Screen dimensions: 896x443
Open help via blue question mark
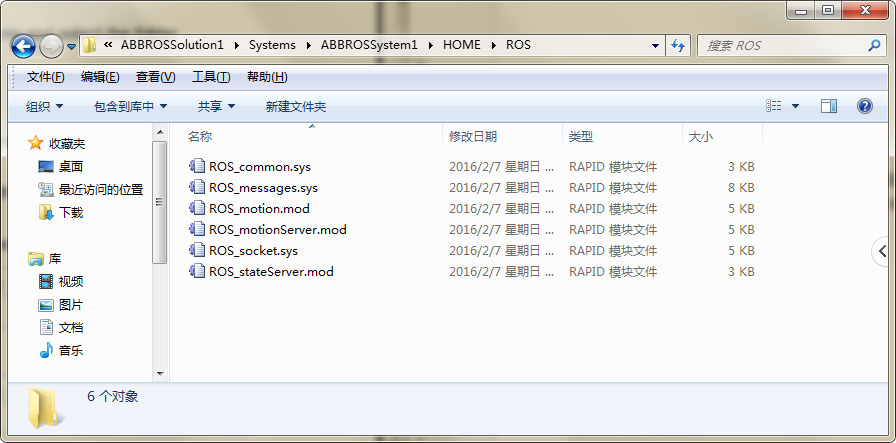point(865,106)
